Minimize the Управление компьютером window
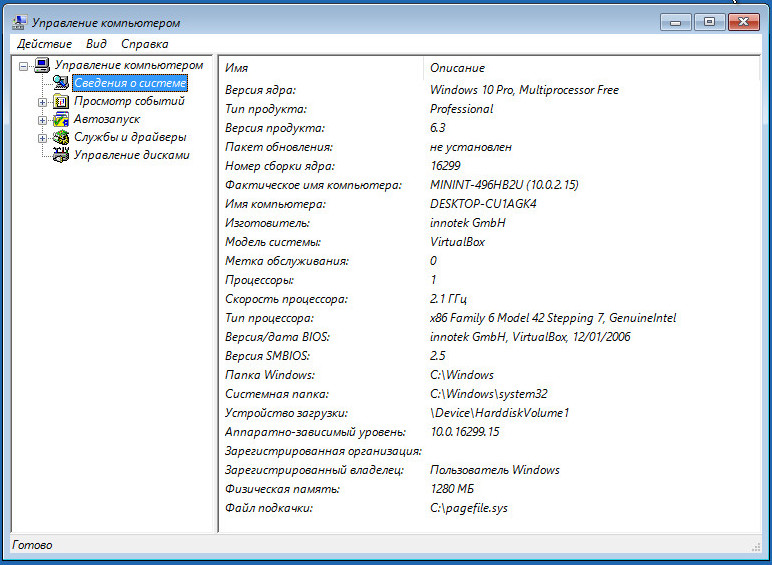This screenshot has height=565, width=772. (x=676, y=22)
